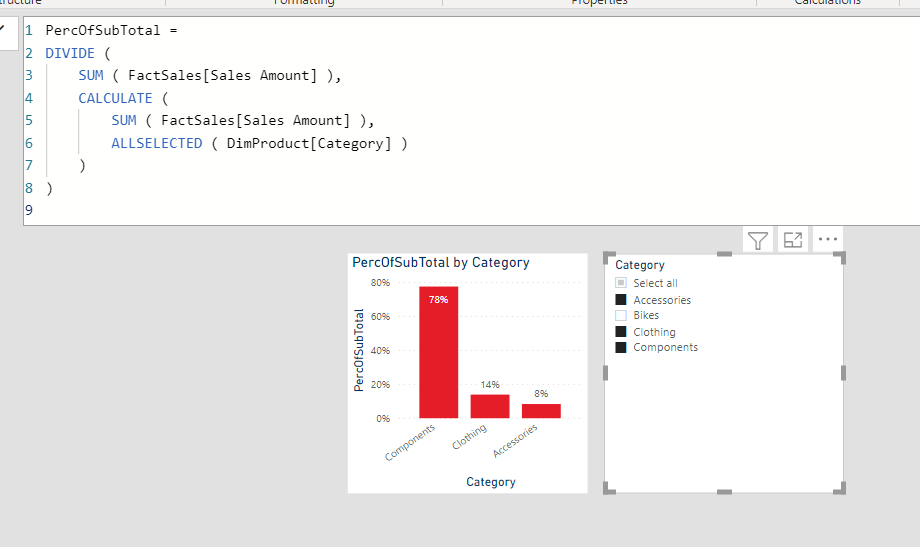Screen dimensions: 920x547
Task: Click the measure name PercOfSubTotal in line 1
Action: point(103,31)
